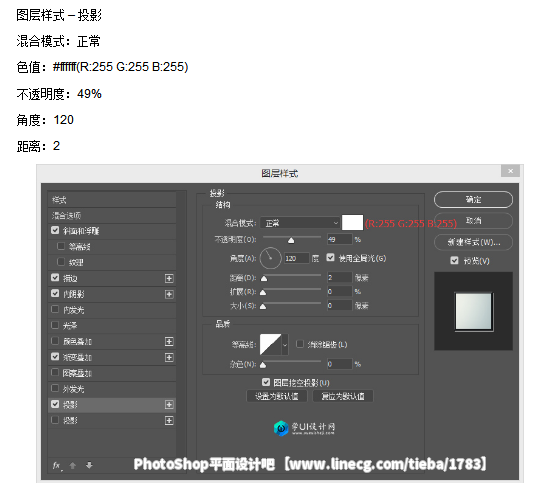Viewport: 542px width, 483px height.
Task: Click the 杂色(N) slider handle
Action: click(263, 365)
